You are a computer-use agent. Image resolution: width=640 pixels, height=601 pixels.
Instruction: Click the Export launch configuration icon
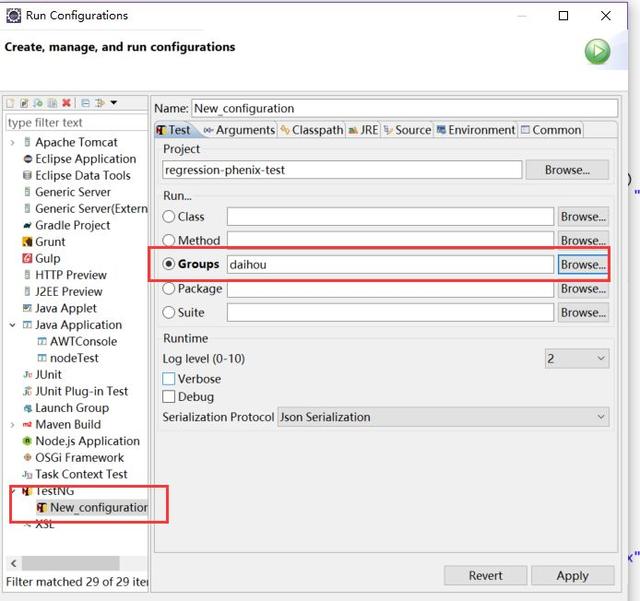click(38, 103)
